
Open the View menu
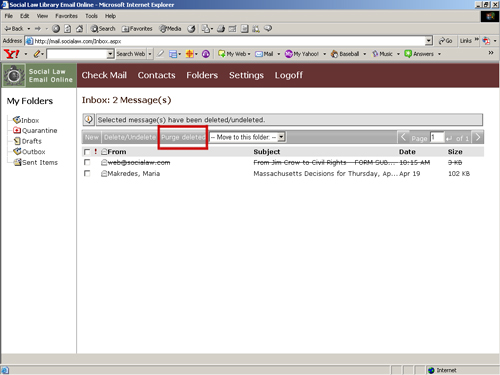[x=42, y=16]
